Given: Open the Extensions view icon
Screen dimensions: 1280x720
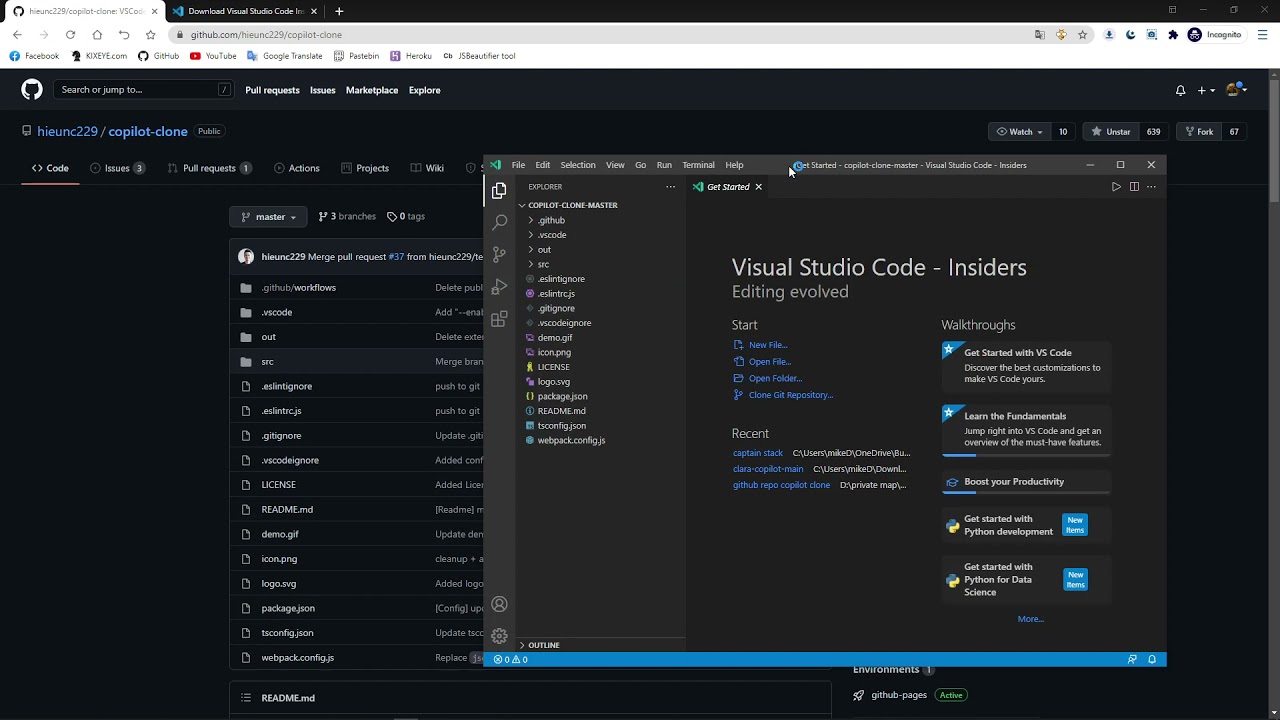Looking at the screenshot, I should [x=499, y=320].
